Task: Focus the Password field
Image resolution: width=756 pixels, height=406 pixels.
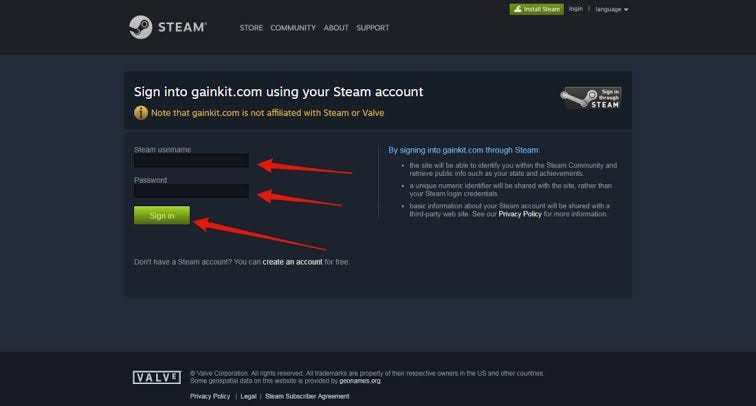Action: (191, 191)
